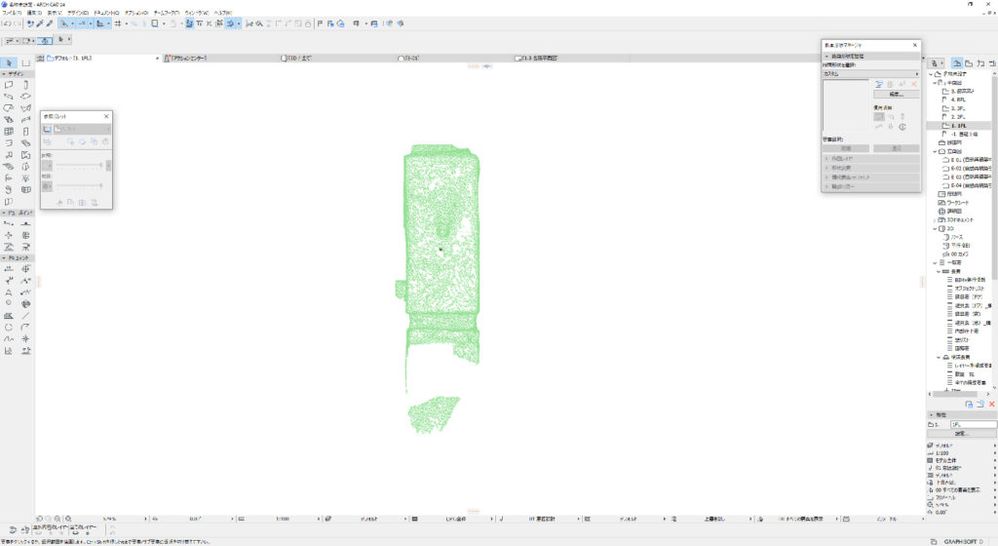Close the upper-right floating manager panel
Image resolution: width=998 pixels, height=546 pixels.
pos(915,45)
